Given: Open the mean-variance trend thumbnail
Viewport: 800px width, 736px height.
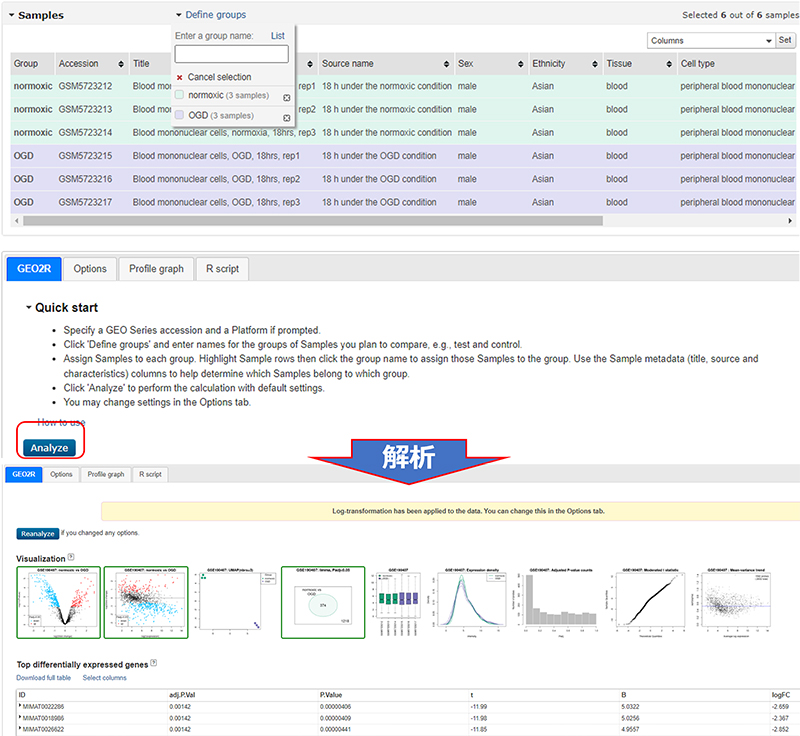Looking at the screenshot, I should coord(735,602).
